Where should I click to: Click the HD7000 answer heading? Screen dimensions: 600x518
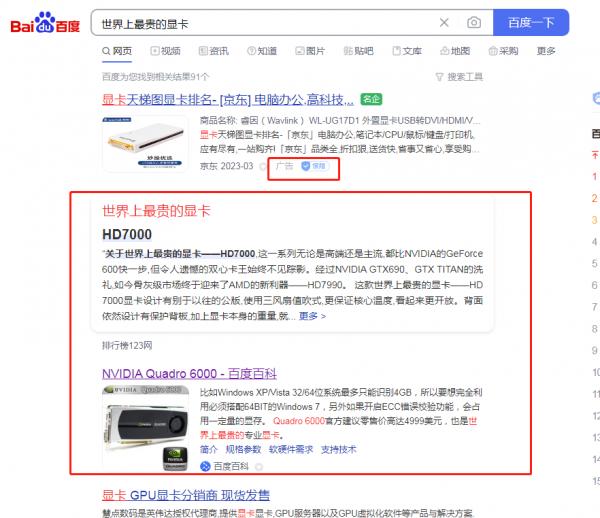click(x=127, y=234)
